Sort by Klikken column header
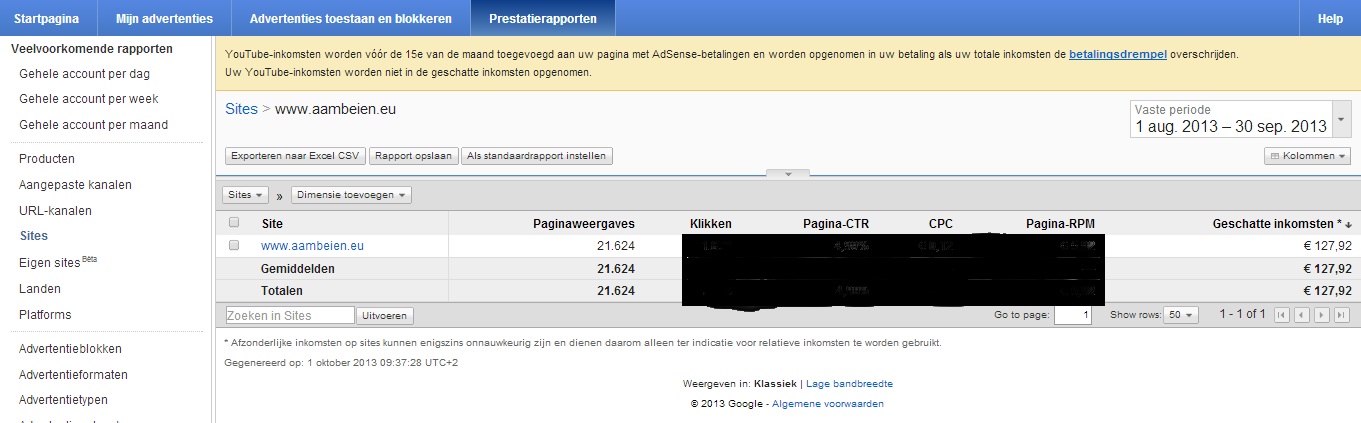 coord(711,224)
